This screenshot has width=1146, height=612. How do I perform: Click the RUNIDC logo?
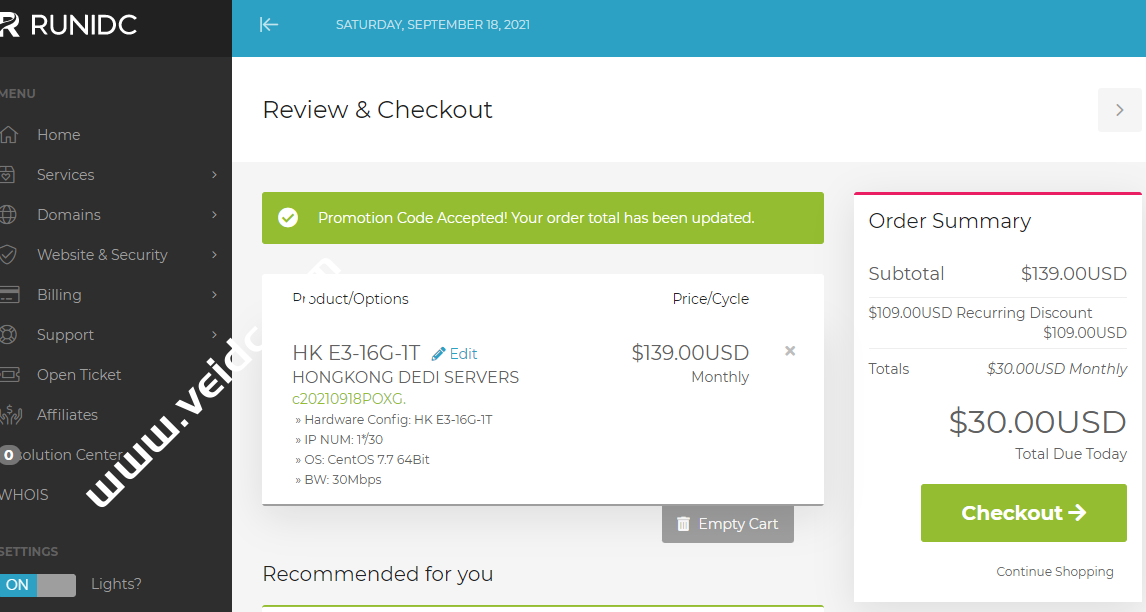pyautogui.click(x=68, y=26)
